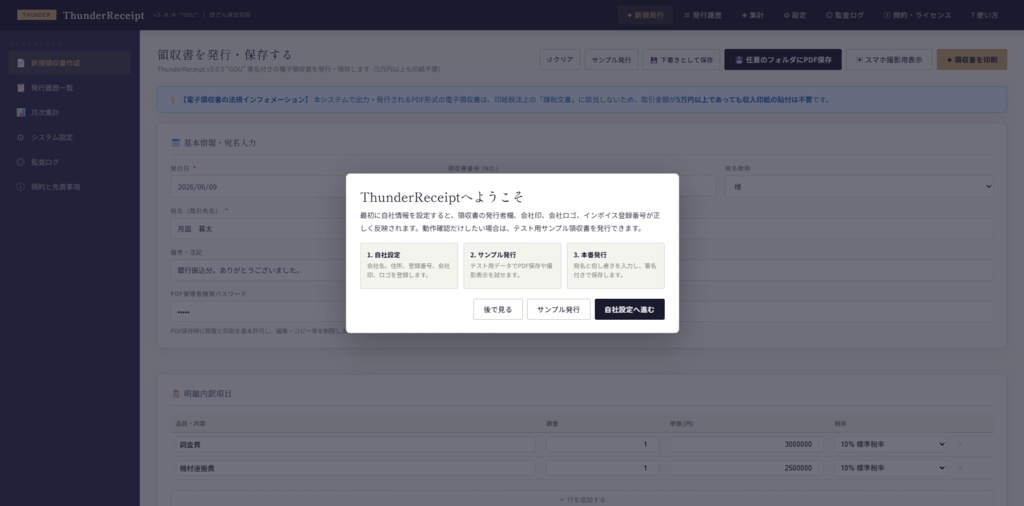
Task: Click the 発行履歴一覧 sidebar icon
Action: pos(21,88)
